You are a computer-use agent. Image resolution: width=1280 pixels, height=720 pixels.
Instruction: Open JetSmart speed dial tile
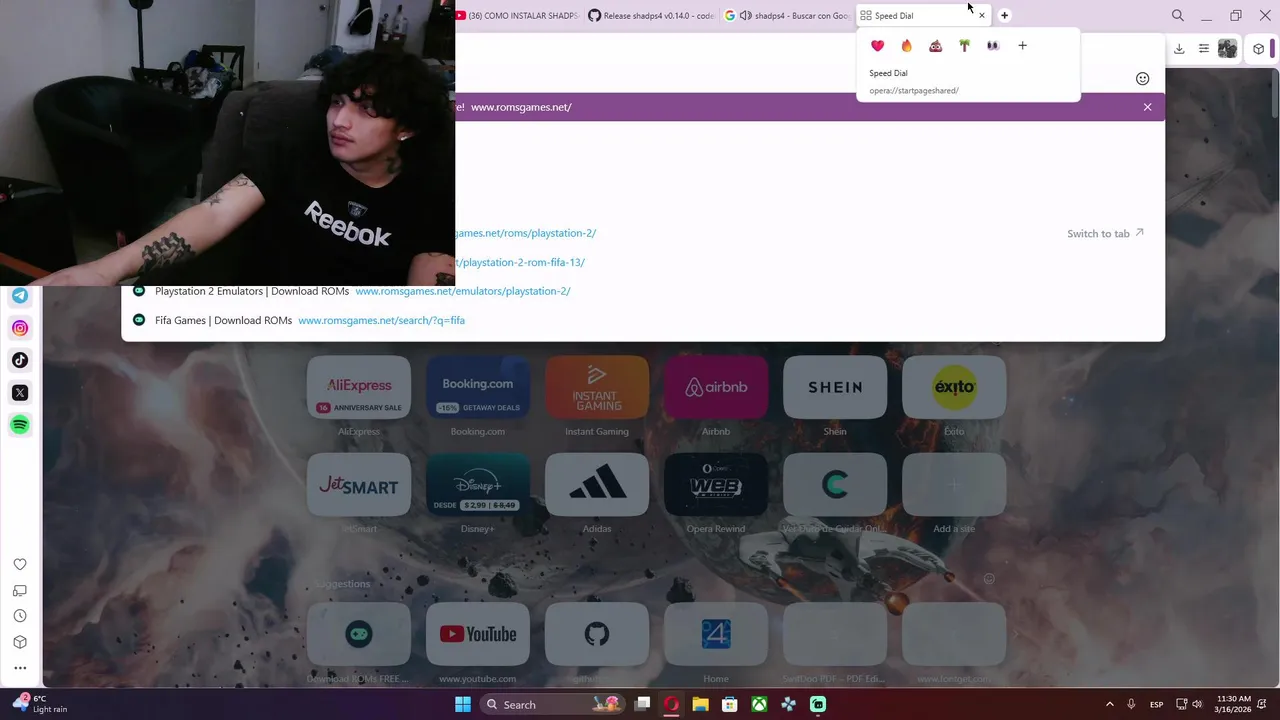(359, 485)
